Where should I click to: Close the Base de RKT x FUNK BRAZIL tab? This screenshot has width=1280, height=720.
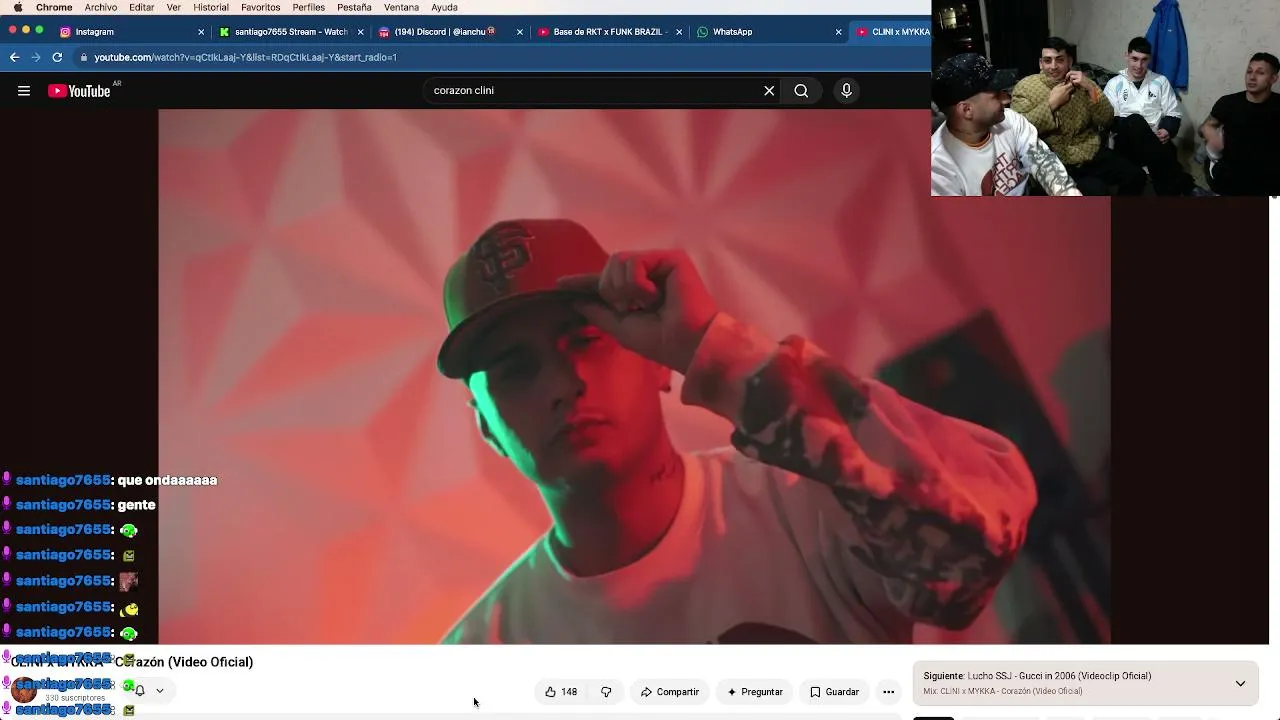point(679,32)
